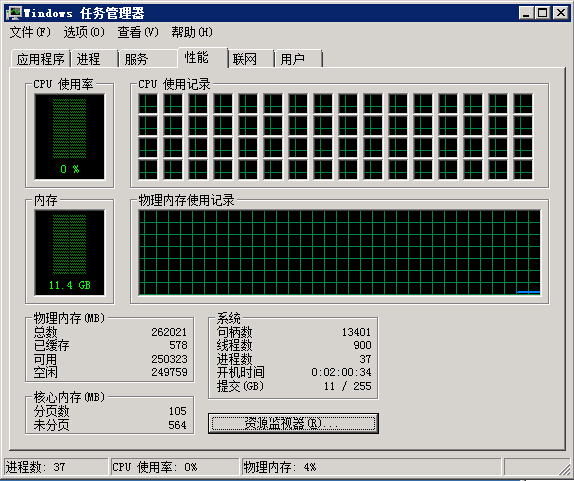Image resolution: width=574 pixels, height=481 pixels.
Task: Open the 文件(F) menu
Action: point(30,32)
